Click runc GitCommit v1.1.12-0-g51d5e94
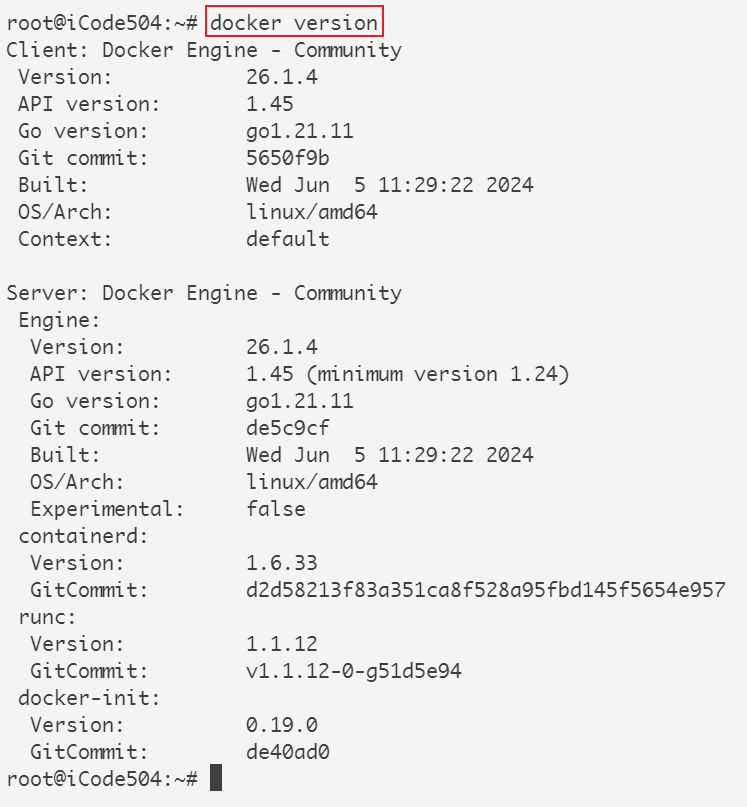Viewport: 747px width, 807px height. pyautogui.click(x=354, y=671)
